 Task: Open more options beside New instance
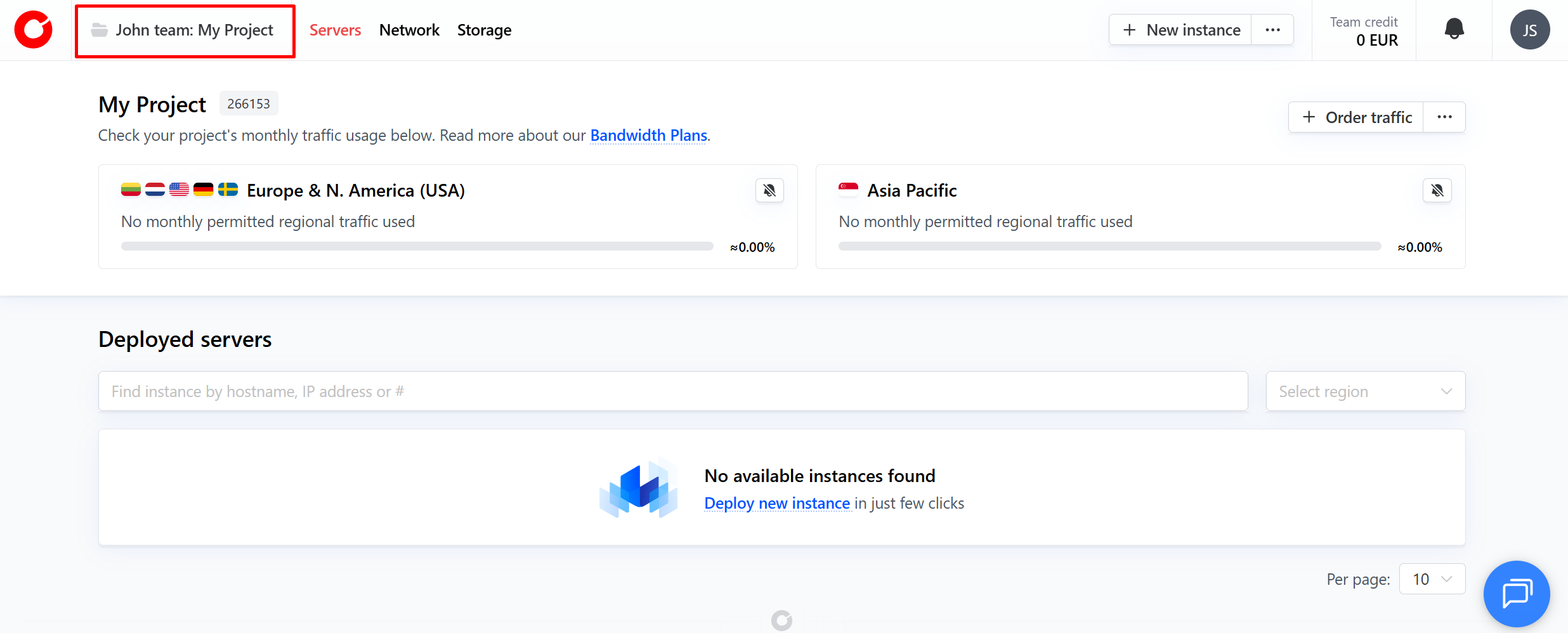[1272, 30]
